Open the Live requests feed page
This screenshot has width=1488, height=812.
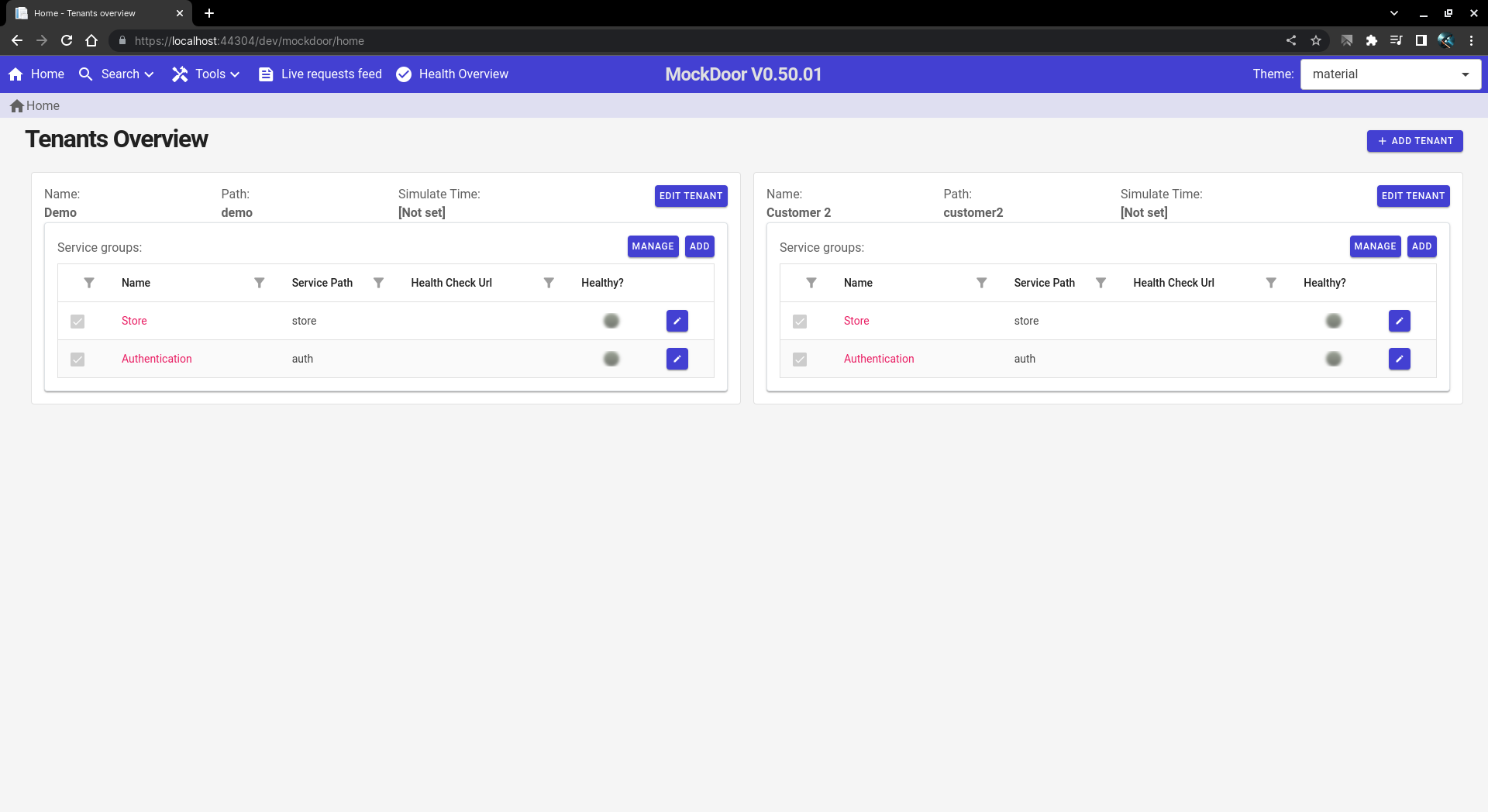pos(320,74)
